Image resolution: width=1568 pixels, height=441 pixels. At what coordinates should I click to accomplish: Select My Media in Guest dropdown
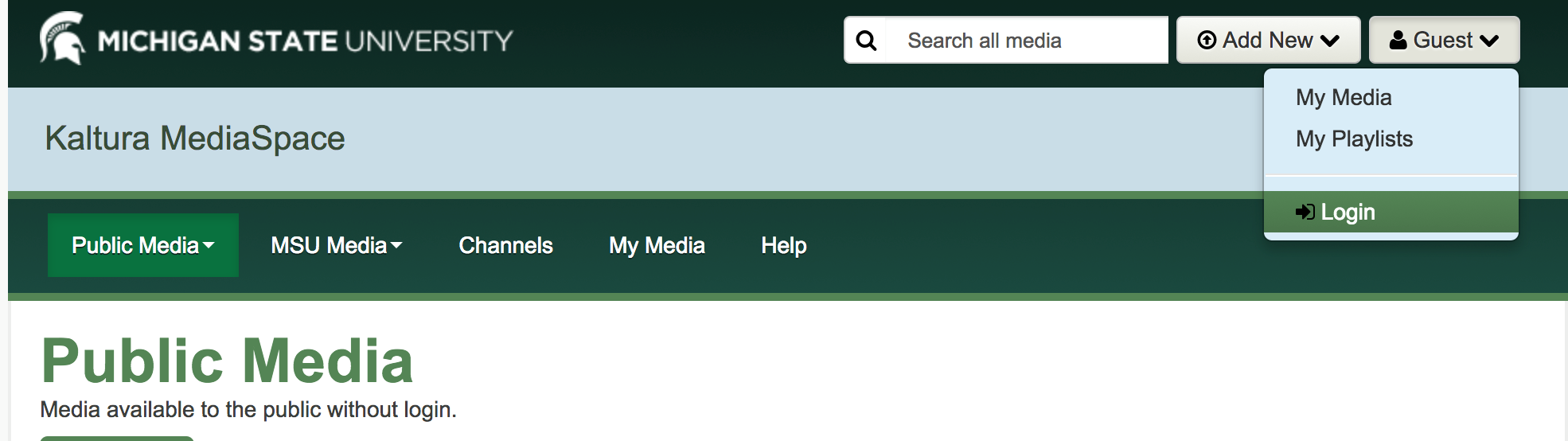click(x=1344, y=97)
